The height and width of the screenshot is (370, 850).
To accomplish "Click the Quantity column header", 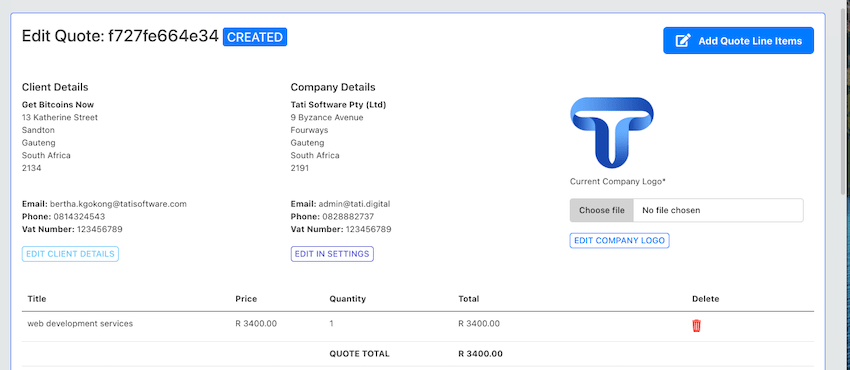I will point(347,298).
